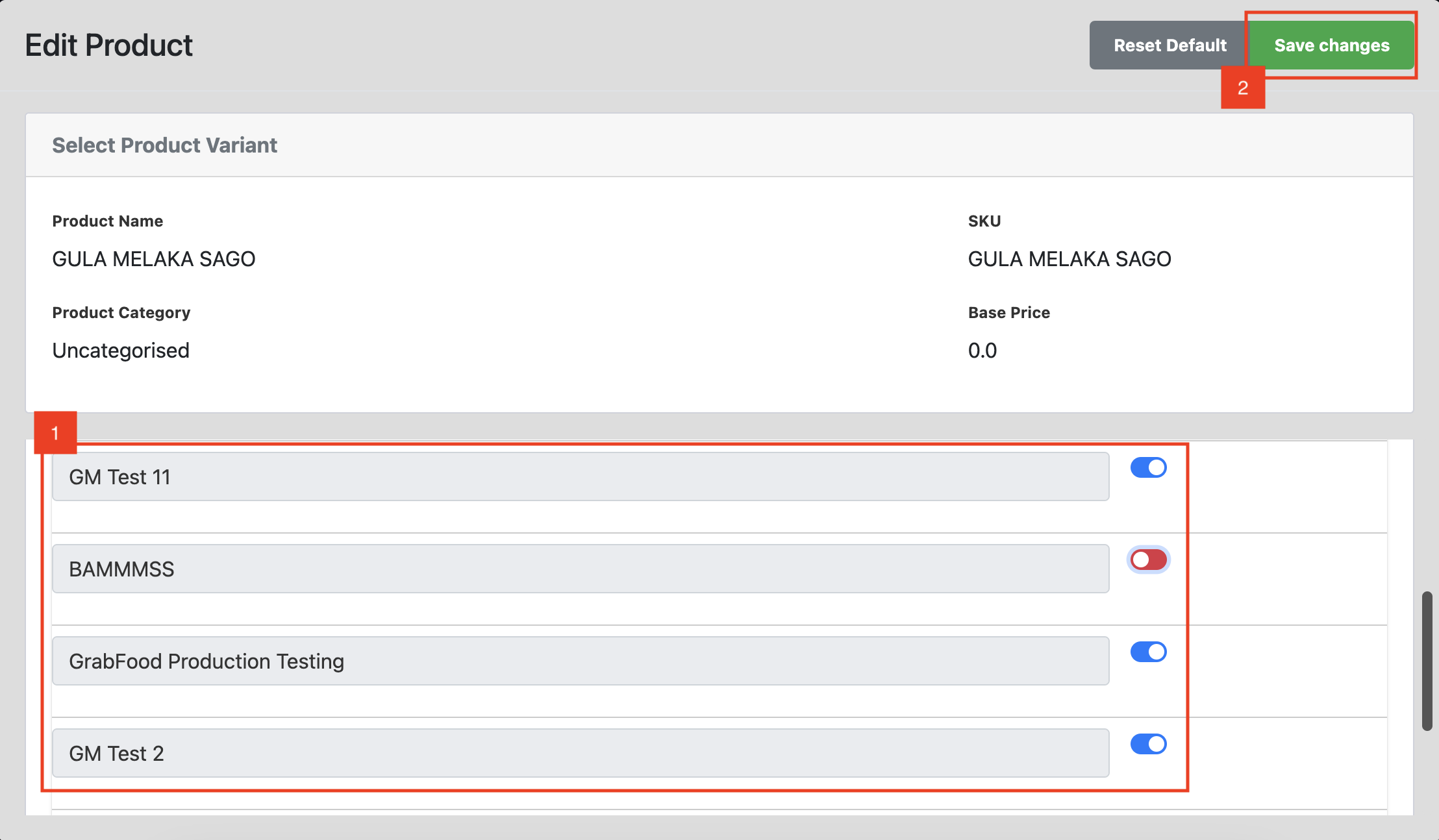This screenshot has height=840, width=1439.
Task: Click the BAMMMSS text field
Action: pos(580,569)
